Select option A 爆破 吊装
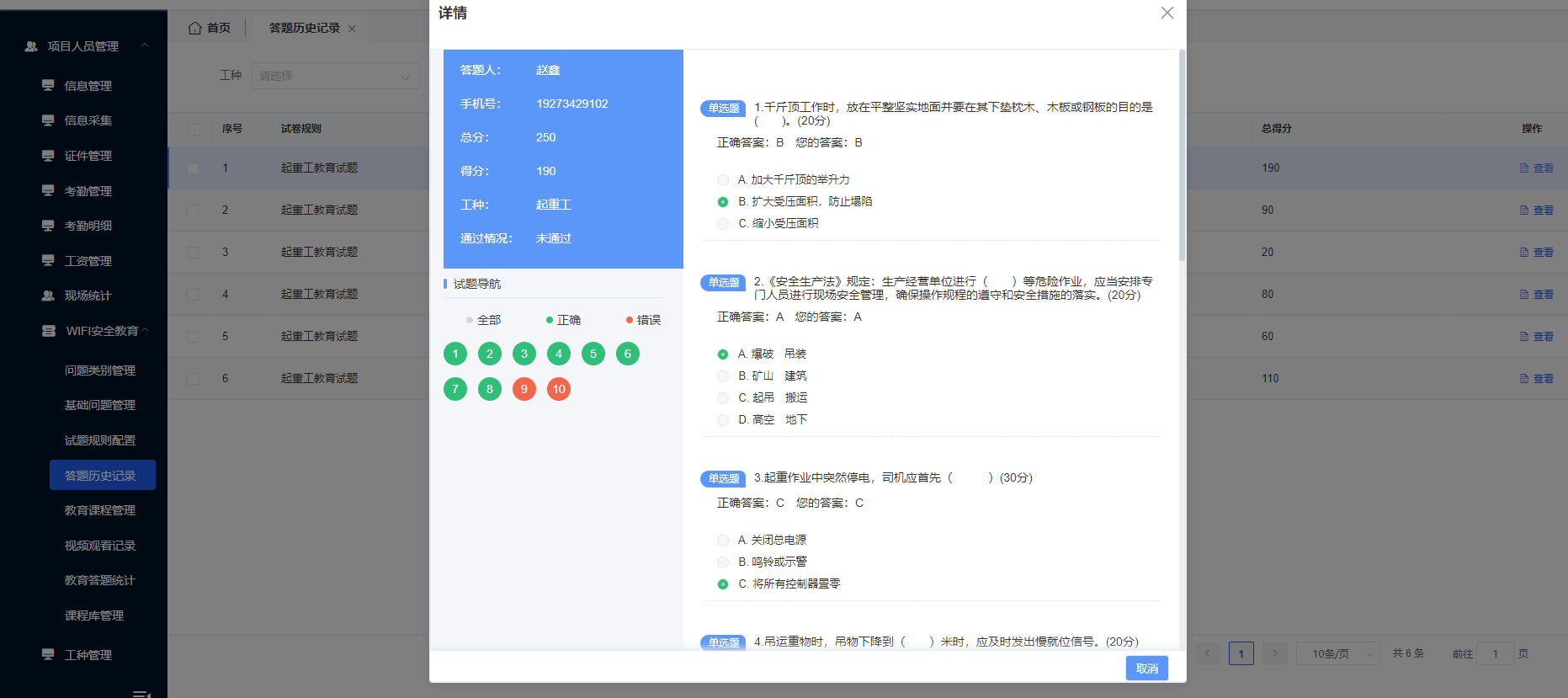The height and width of the screenshot is (698, 1568). click(723, 354)
